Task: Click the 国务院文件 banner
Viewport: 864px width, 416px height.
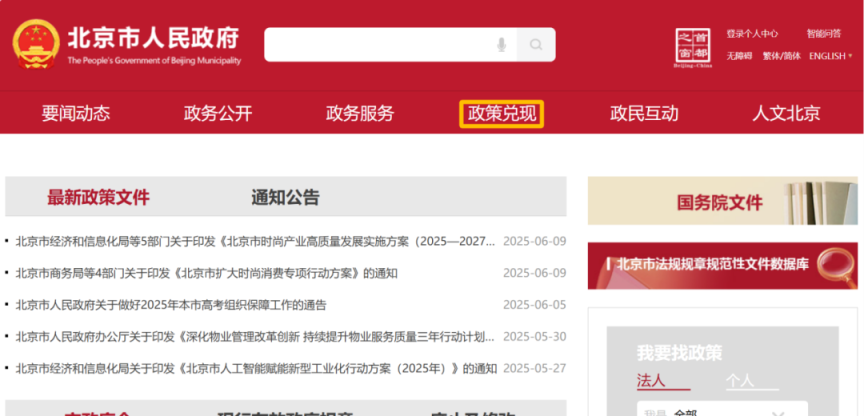Action: coord(722,202)
